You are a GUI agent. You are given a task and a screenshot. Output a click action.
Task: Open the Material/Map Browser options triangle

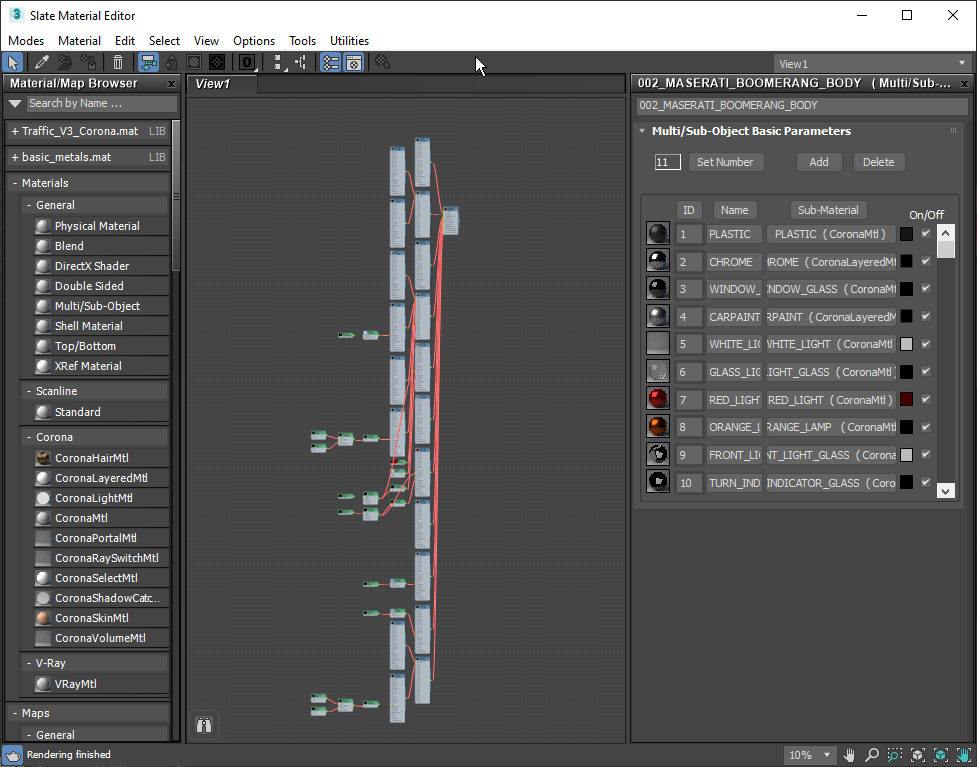click(15, 103)
